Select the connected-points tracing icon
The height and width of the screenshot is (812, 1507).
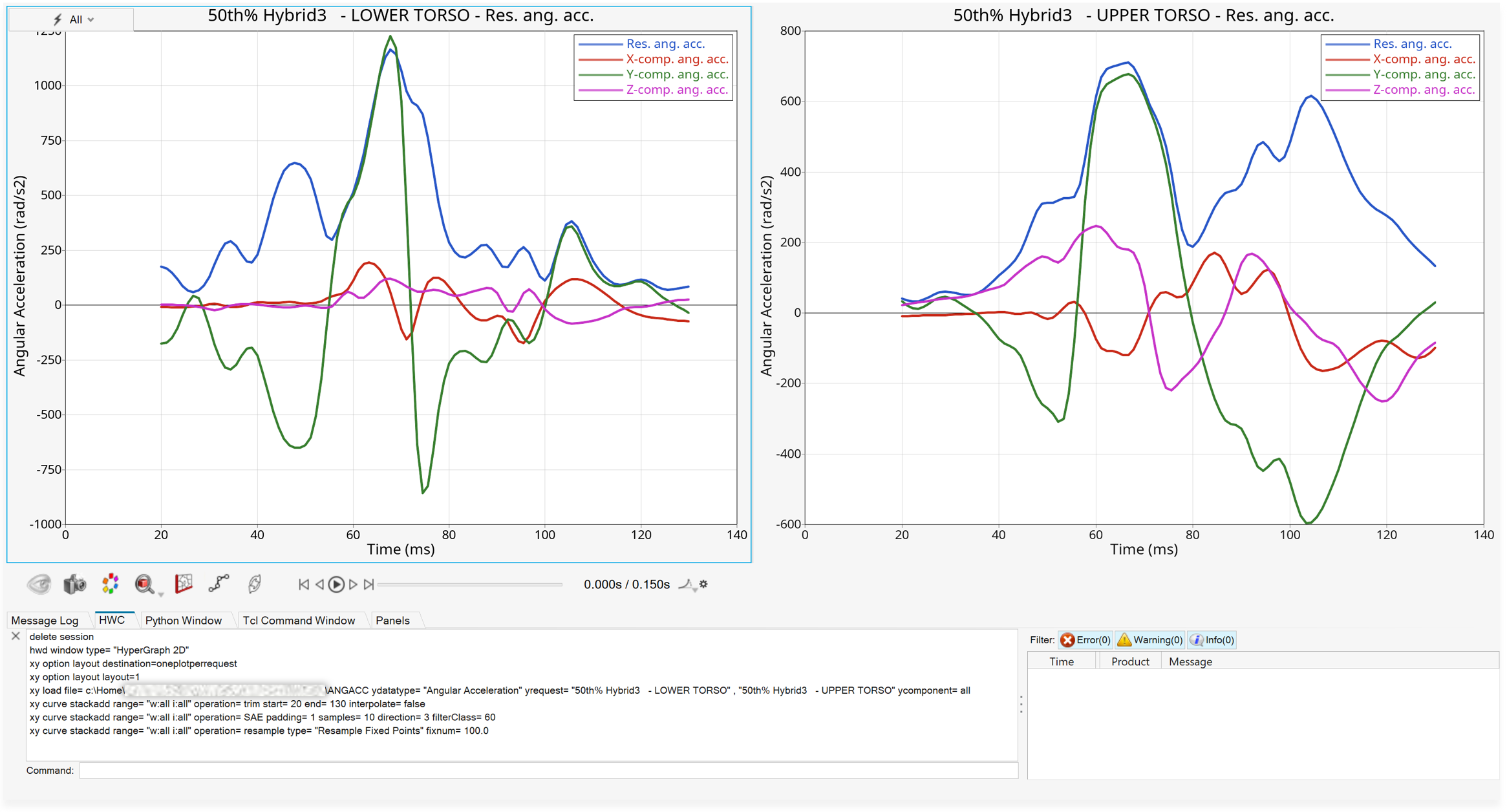(x=219, y=584)
